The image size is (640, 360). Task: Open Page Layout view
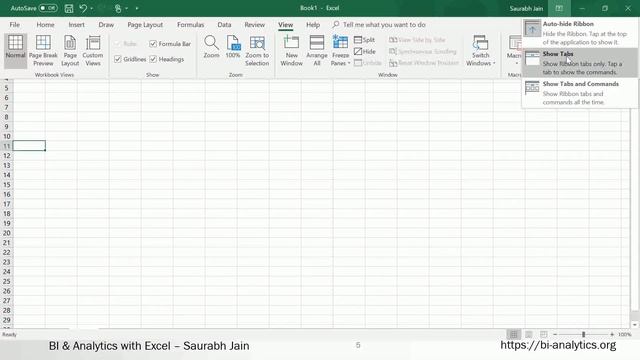(x=70, y=50)
